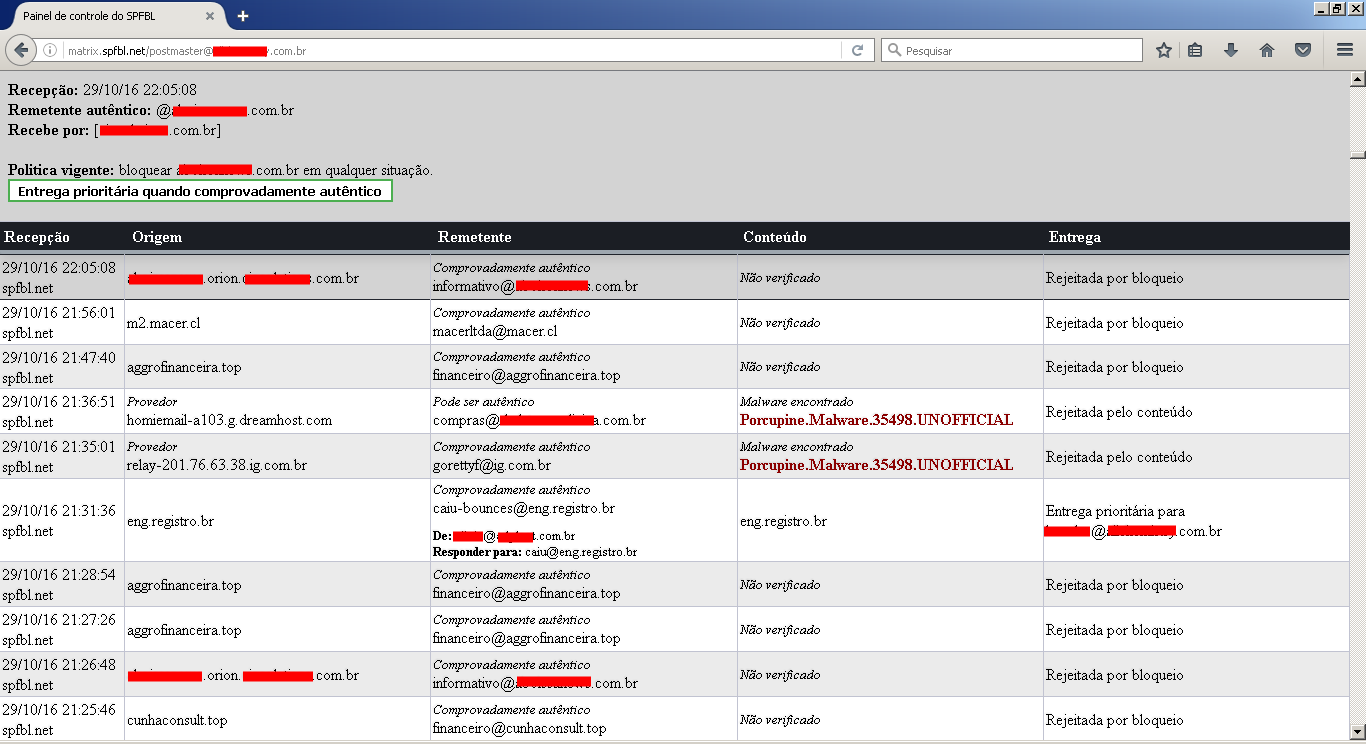Bookmark this page with the star icon

(x=1163, y=50)
